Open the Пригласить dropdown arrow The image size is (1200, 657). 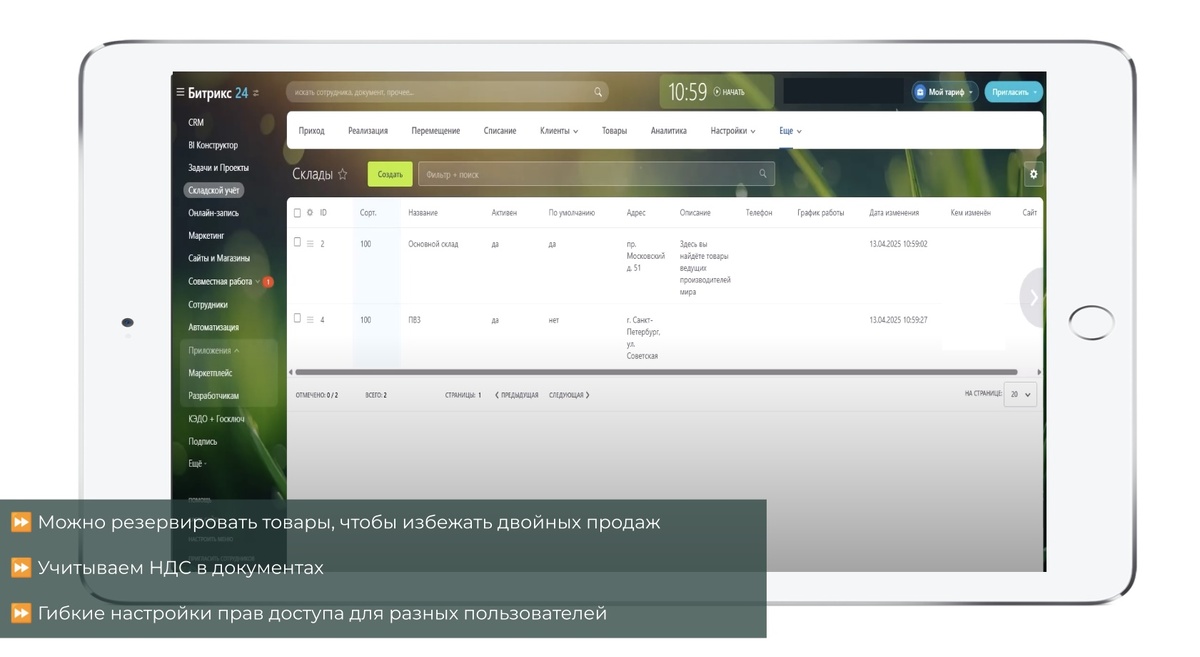(1035, 92)
